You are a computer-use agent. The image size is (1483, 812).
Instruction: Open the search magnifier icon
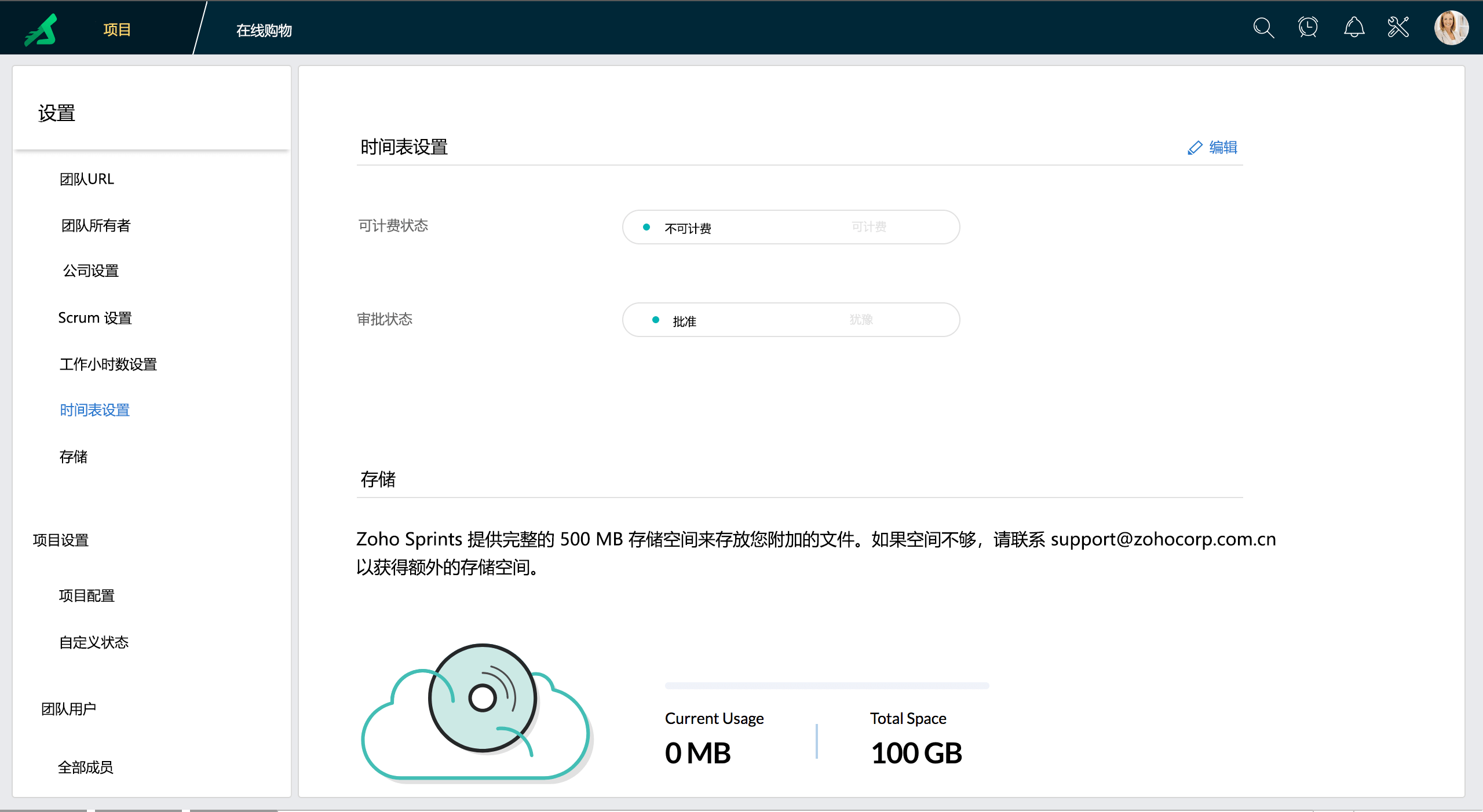[1263, 27]
